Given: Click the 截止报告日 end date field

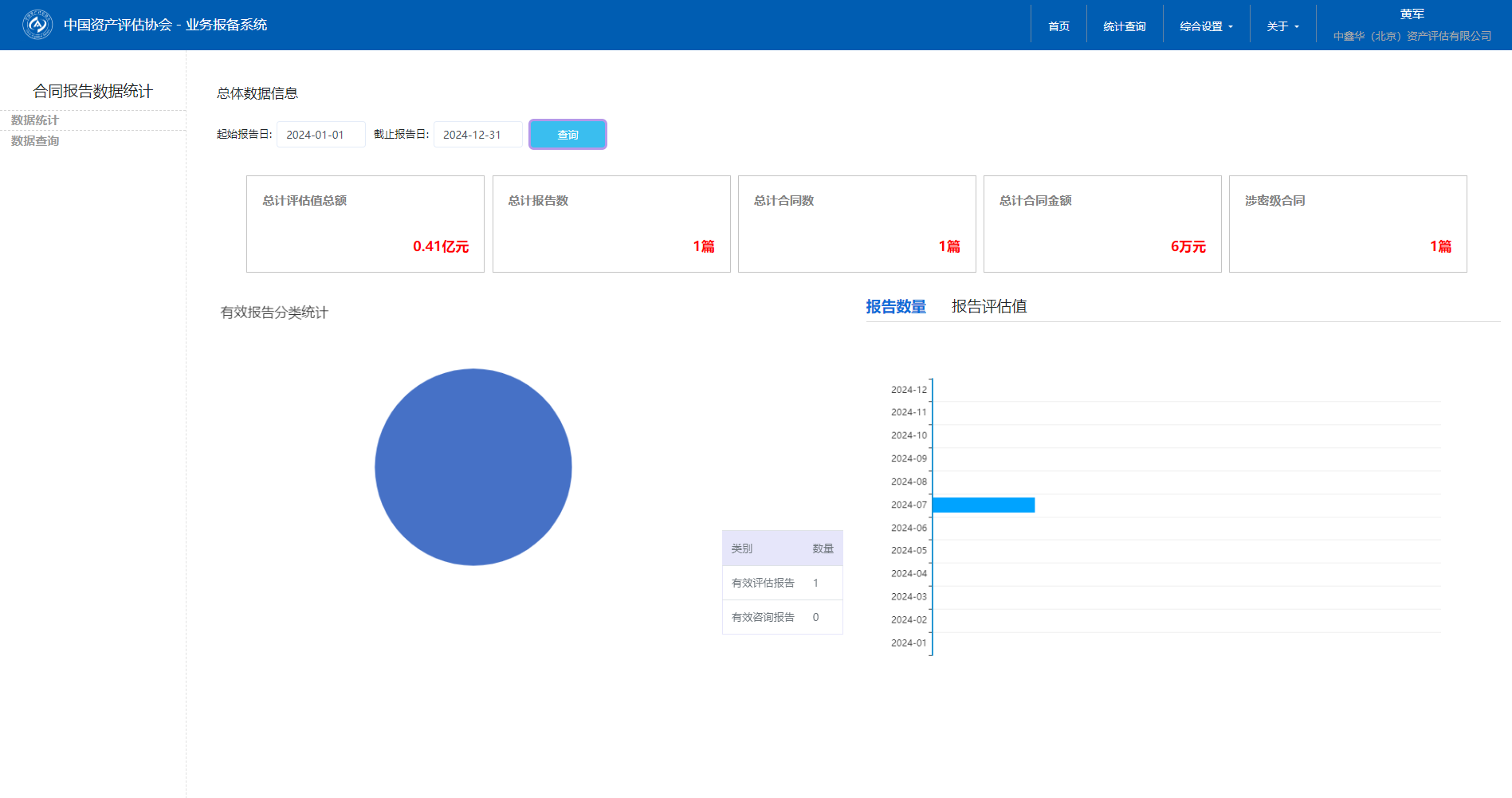Looking at the screenshot, I should [x=477, y=135].
